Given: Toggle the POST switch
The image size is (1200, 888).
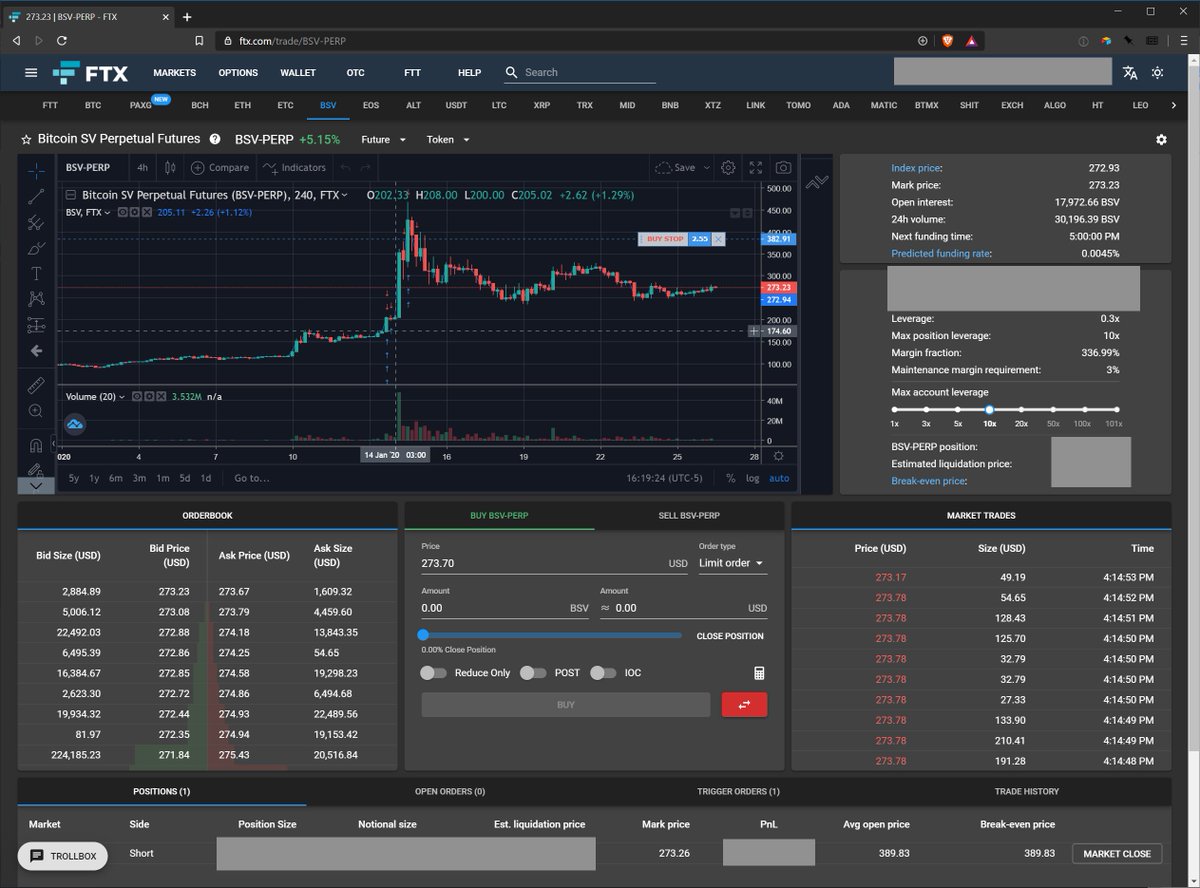Looking at the screenshot, I should coord(533,673).
